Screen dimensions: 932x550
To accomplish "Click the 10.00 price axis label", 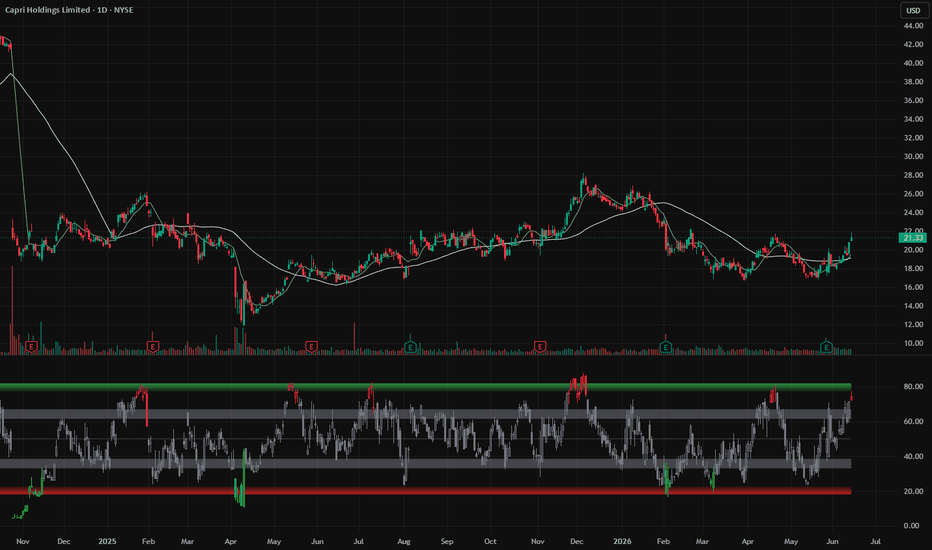I will click(x=913, y=343).
